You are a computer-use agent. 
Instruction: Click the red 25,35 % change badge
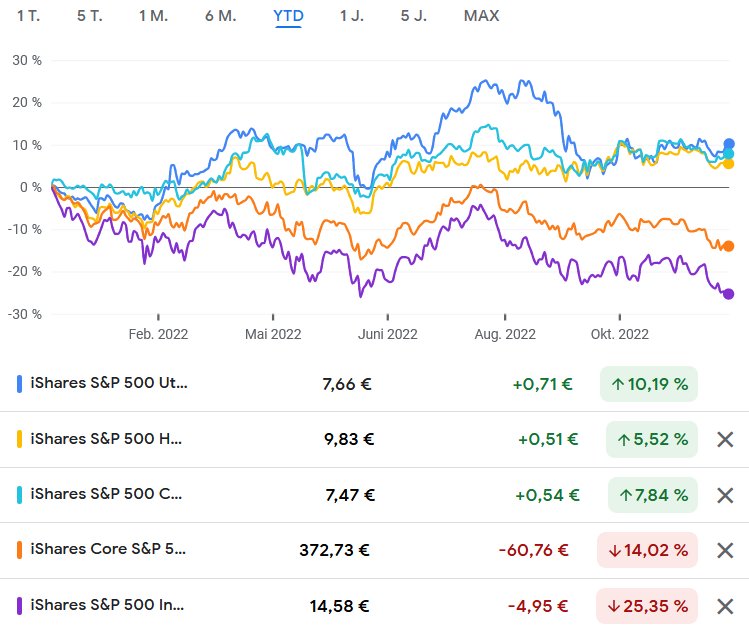coord(646,605)
